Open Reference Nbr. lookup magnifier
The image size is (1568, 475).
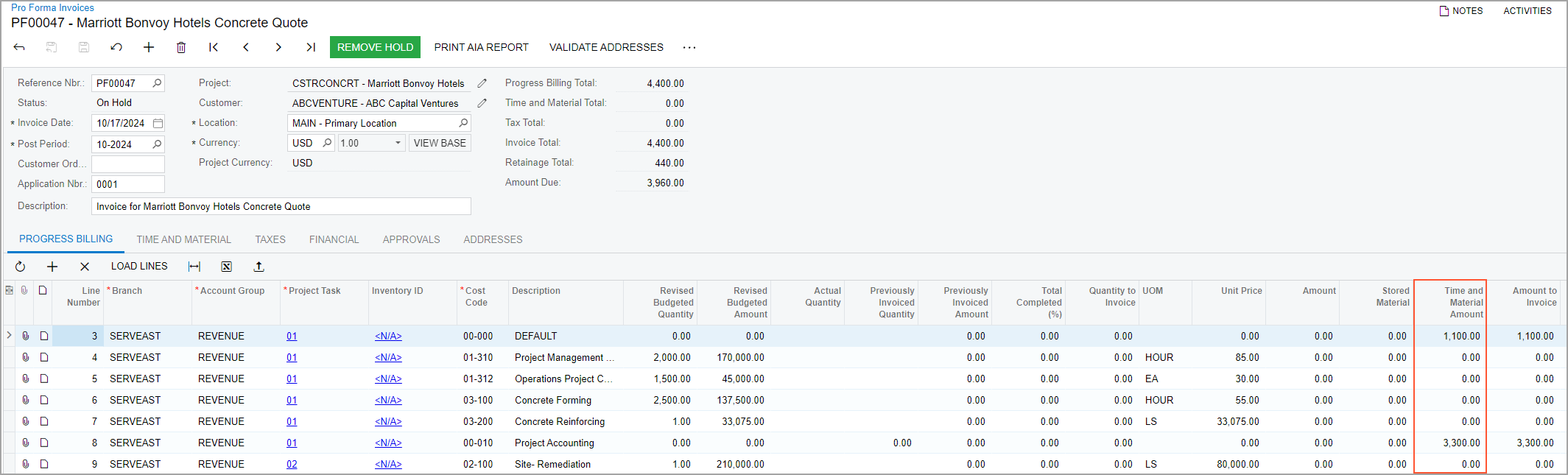click(x=157, y=83)
